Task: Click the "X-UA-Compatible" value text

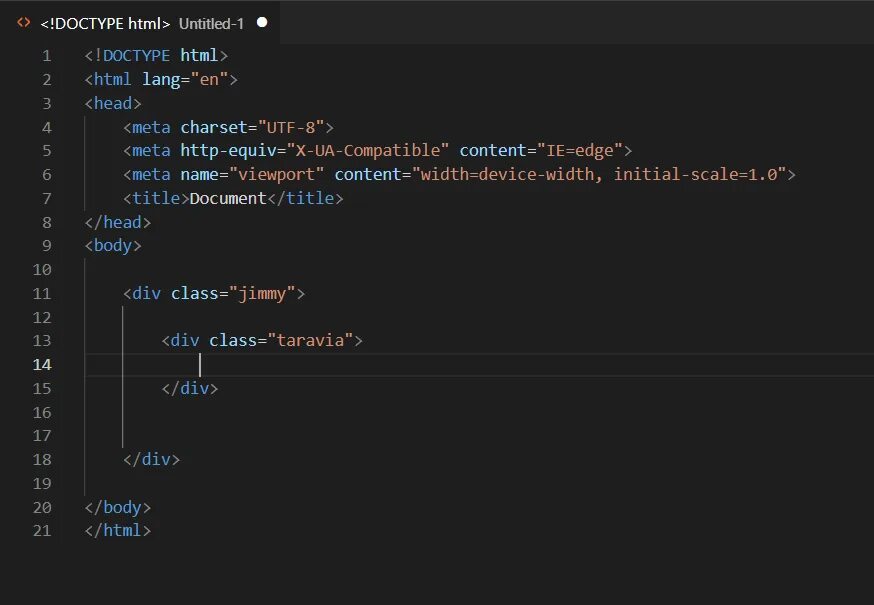Action: pos(368,151)
